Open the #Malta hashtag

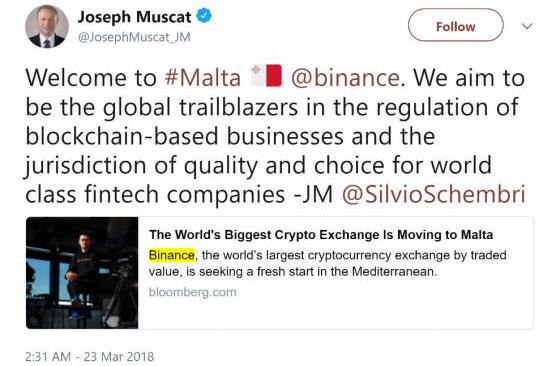202,77
